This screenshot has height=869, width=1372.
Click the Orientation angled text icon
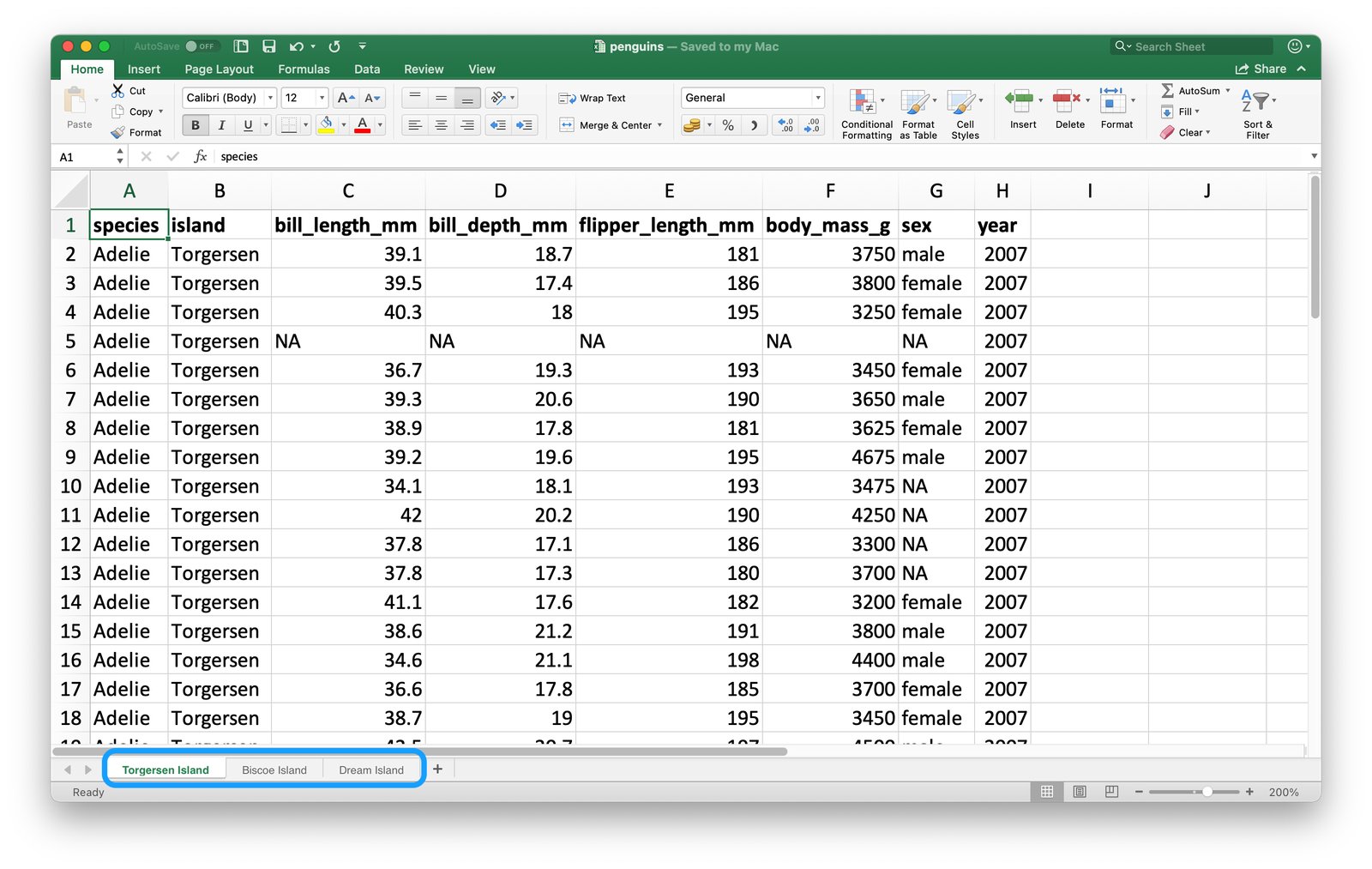pyautogui.click(x=498, y=98)
